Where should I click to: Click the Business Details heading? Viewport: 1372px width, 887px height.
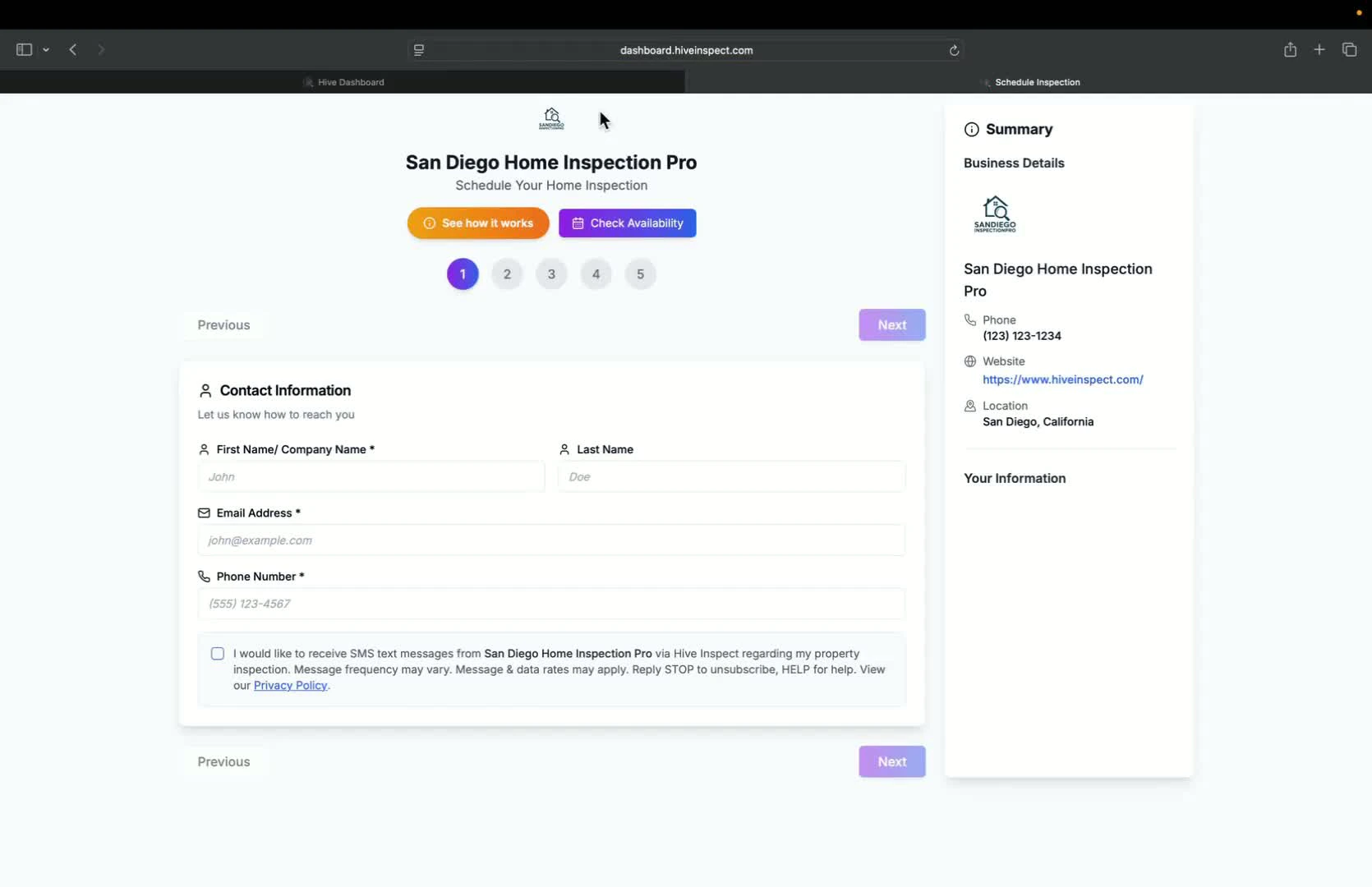tap(1014, 163)
